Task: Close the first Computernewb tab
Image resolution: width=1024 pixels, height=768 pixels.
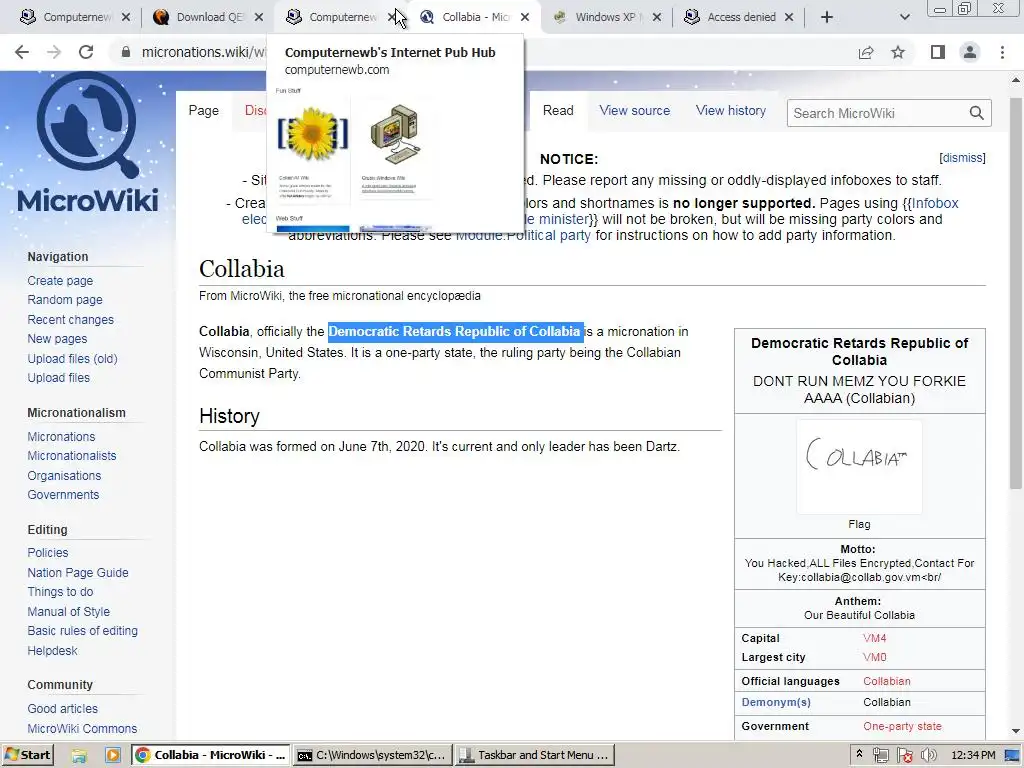Action: point(126,18)
